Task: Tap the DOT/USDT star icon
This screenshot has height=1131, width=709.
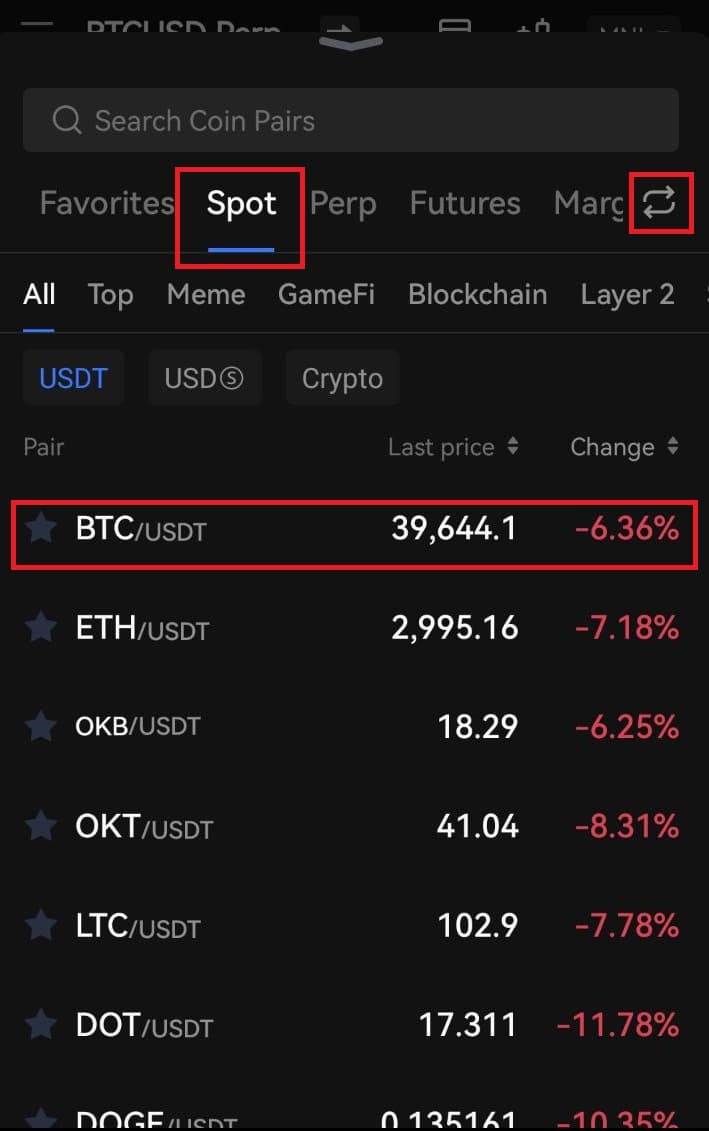Action: pos(41,1024)
